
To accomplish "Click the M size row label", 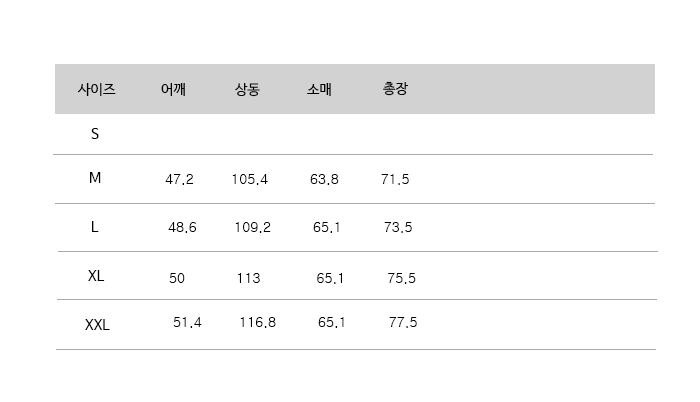I will pyautogui.click(x=95, y=178).
